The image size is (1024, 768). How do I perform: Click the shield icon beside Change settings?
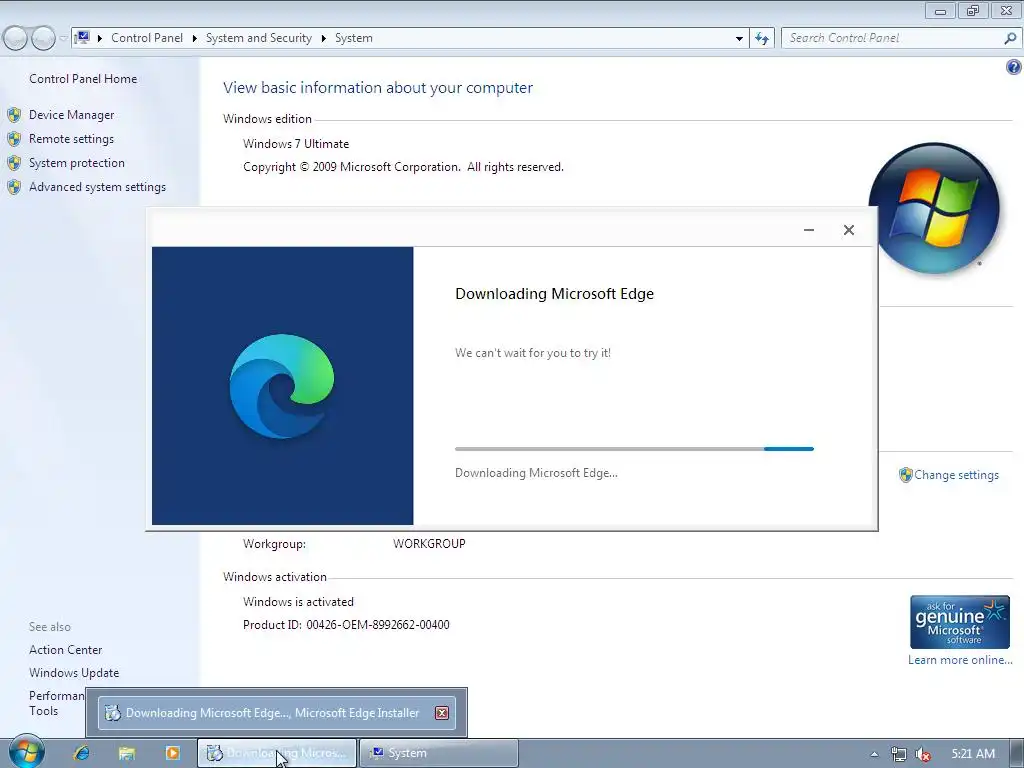[x=905, y=475]
